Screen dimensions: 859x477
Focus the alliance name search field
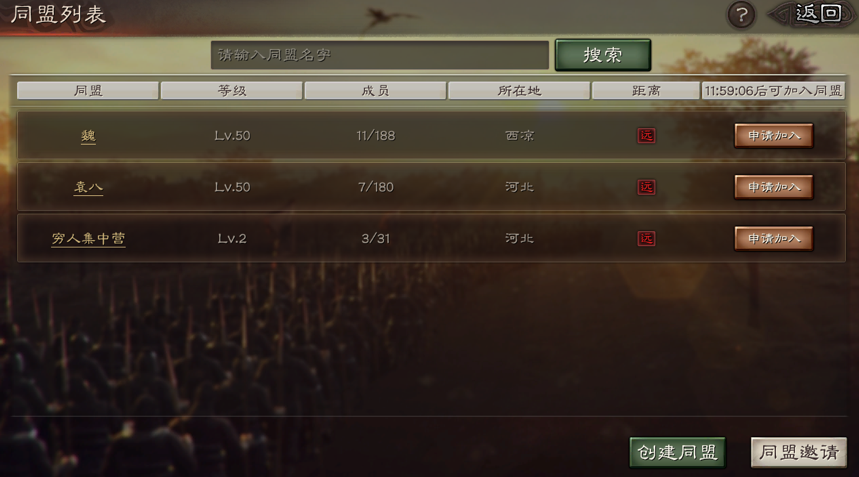(x=380, y=55)
